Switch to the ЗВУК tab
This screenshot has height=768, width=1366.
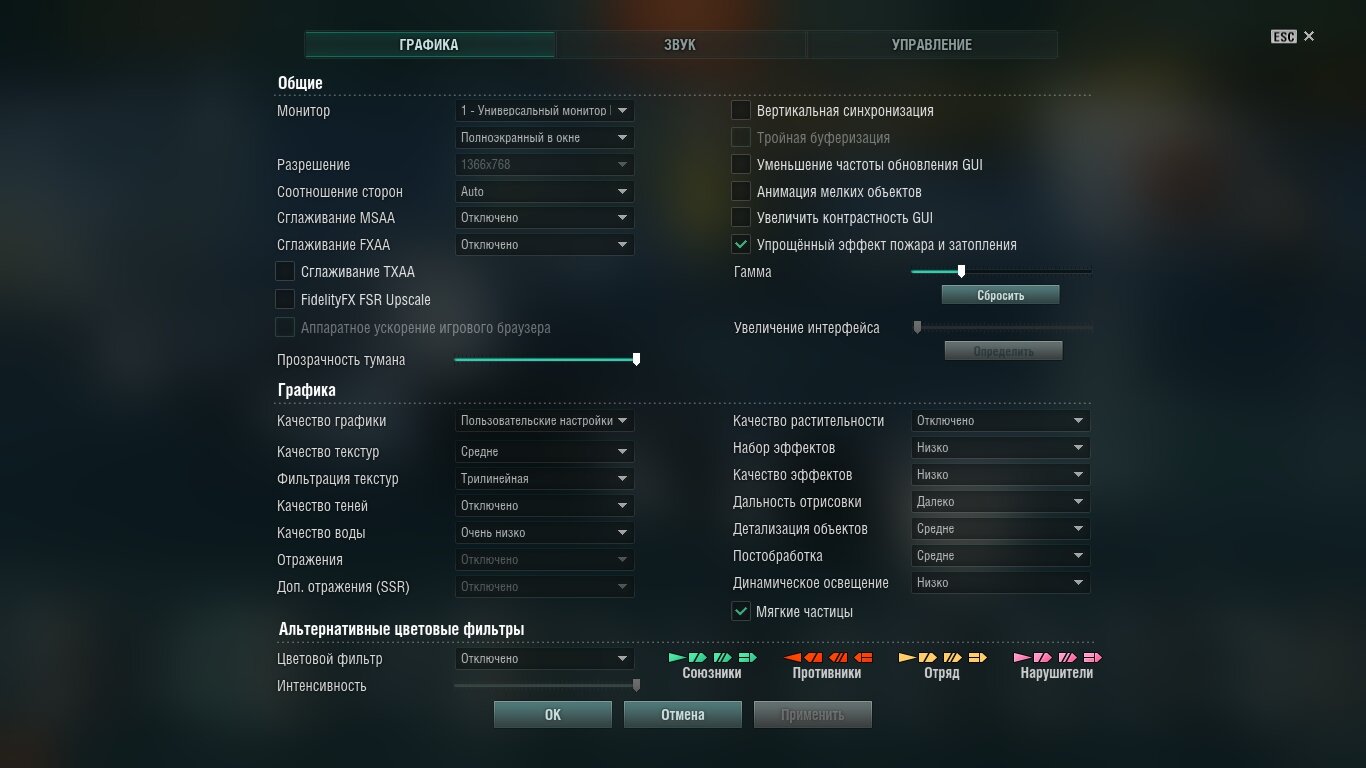tap(681, 45)
